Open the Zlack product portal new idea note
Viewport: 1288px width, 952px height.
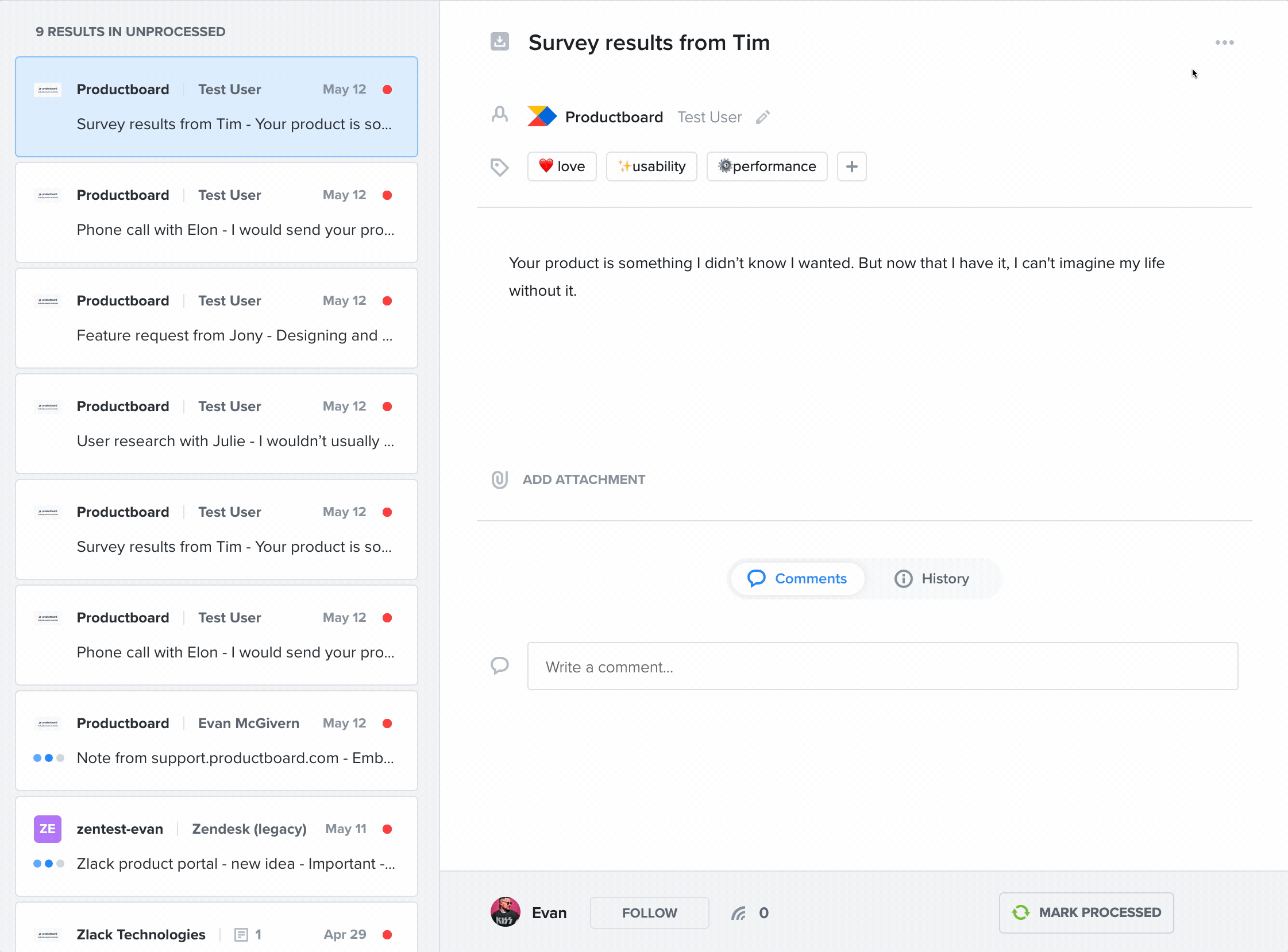(x=216, y=846)
